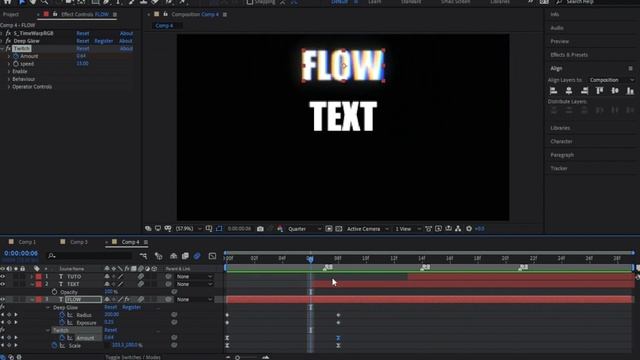Click the timeline layer search field
Image resolution: width=640 pixels, height=360 pixels.
pos(90,256)
